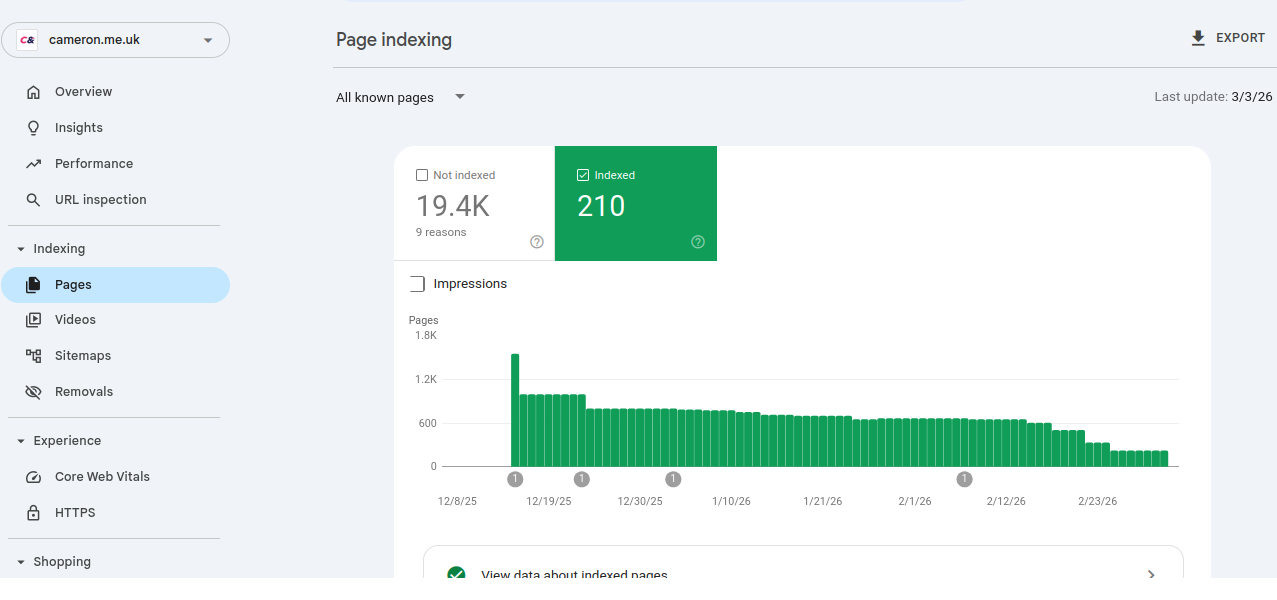Click the help icon beside the Indexed count
The width and height of the screenshot is (1277, 600).
pyautogui.click(x=697, y=241)
